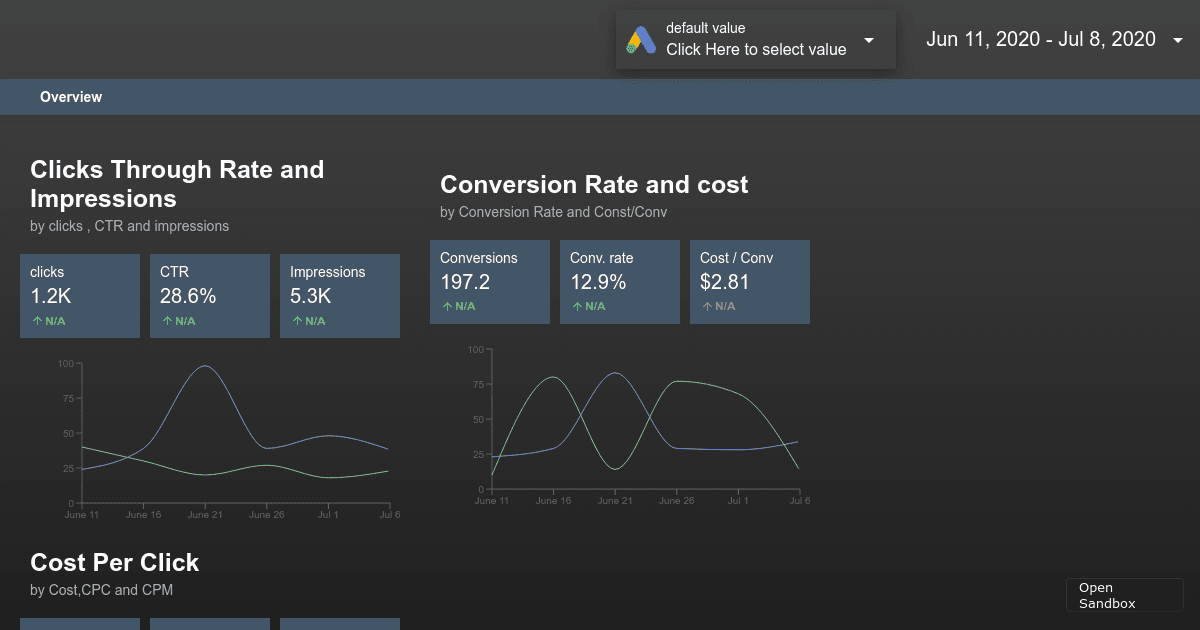Click the Cost Per Click section heading
The width and height of the screenshot is (1200, 630).
[x=114, y=563]
